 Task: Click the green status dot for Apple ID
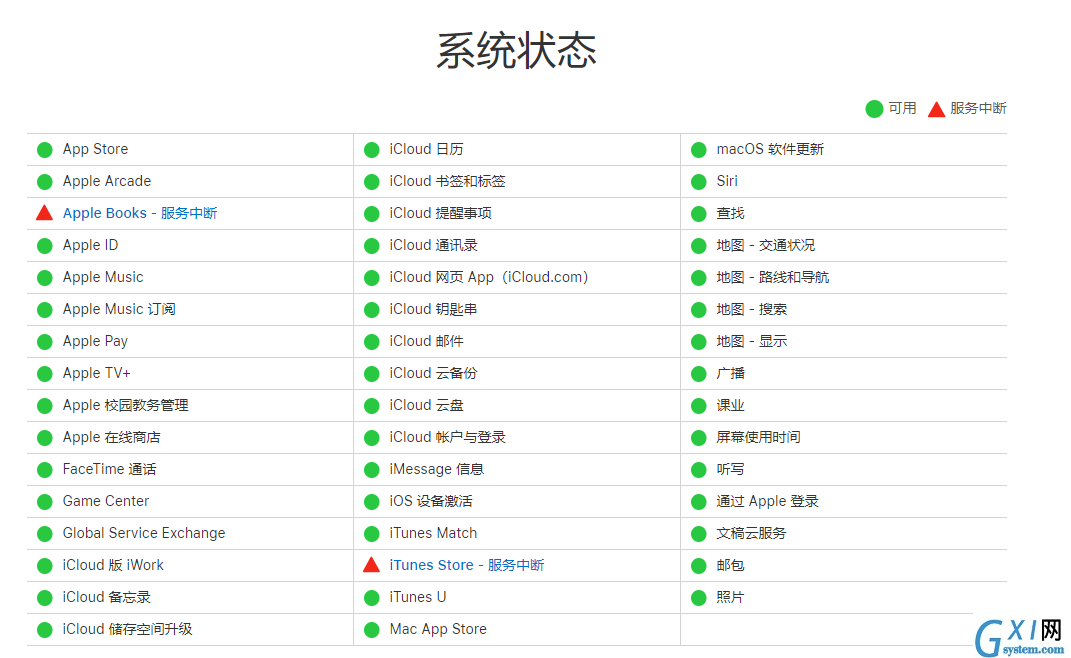pyautogui.click(x=44, y=246)
